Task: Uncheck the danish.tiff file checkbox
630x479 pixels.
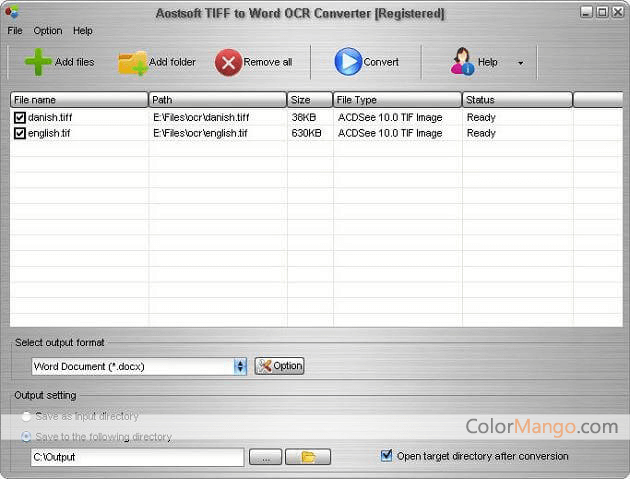Action: coord(20,117)
